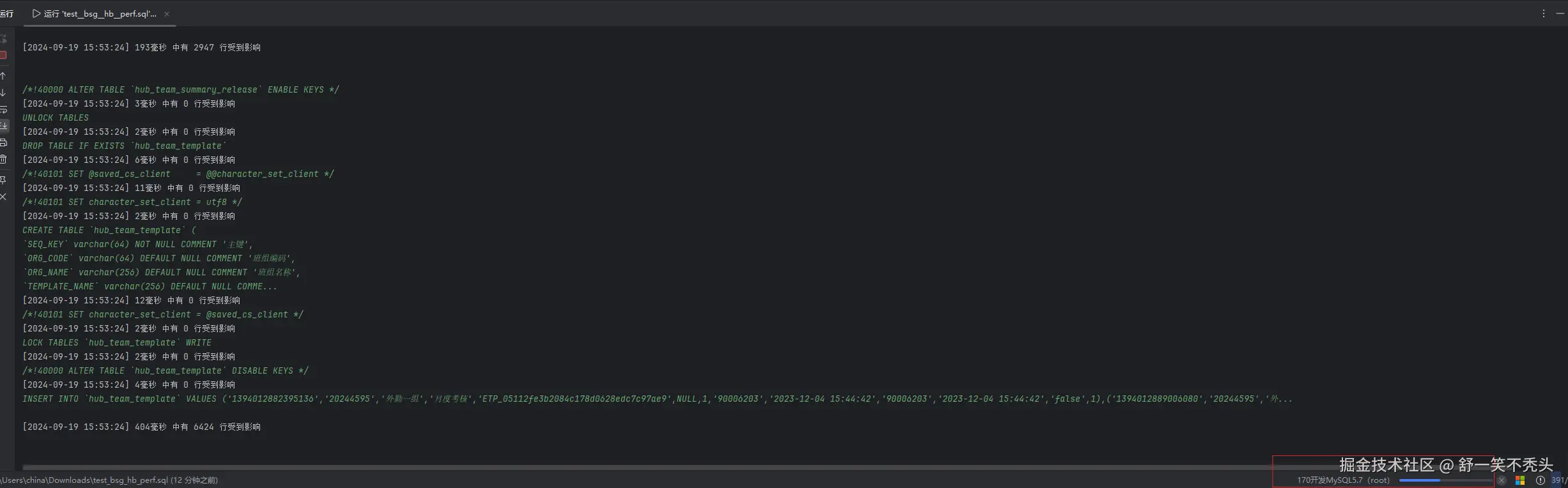Screen dimensions: 1568x488
Task: Minimize the run tool window
Action: 1560,13
